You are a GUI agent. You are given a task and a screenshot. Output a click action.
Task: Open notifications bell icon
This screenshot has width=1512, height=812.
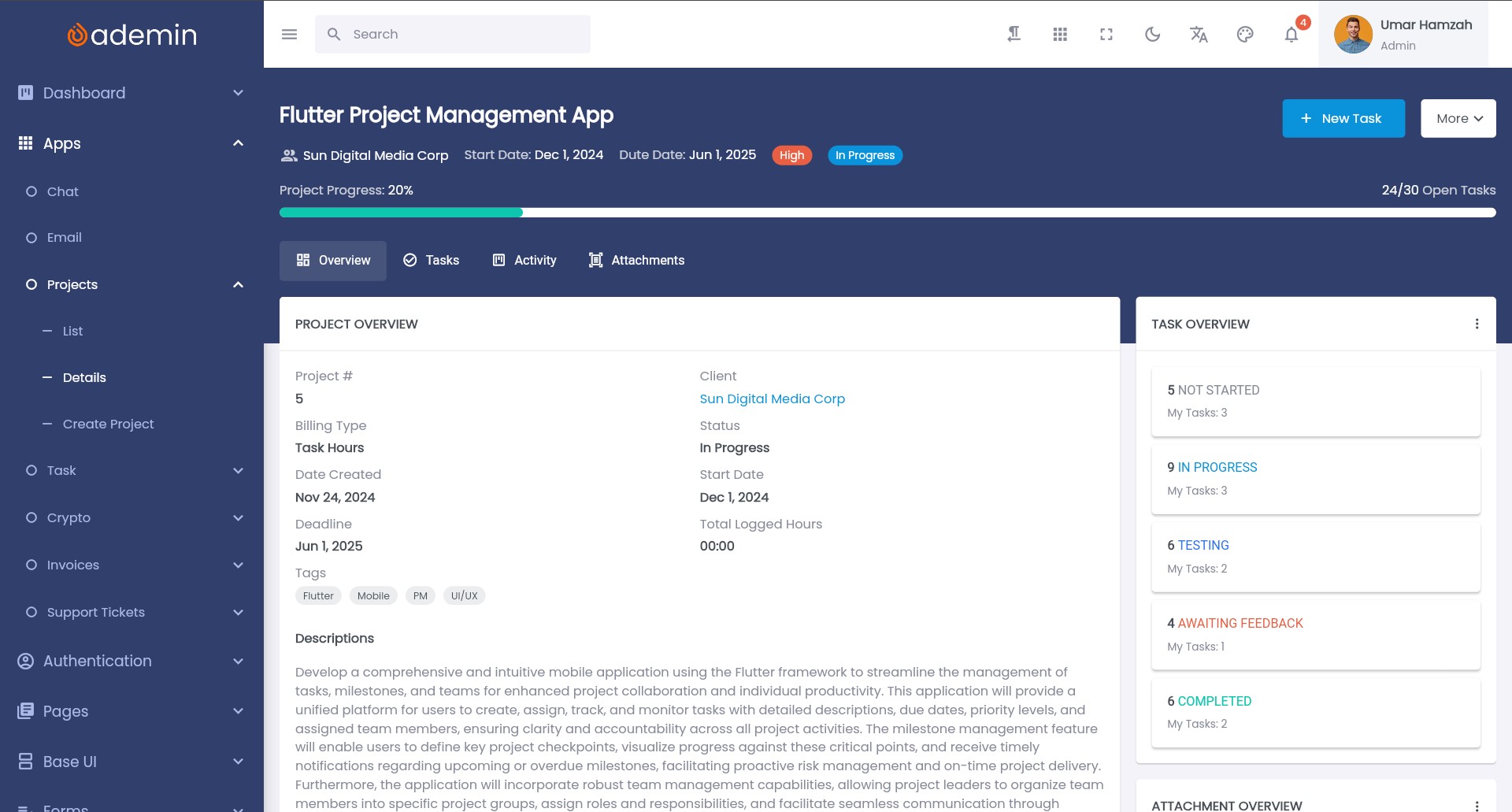(1291, 35)
